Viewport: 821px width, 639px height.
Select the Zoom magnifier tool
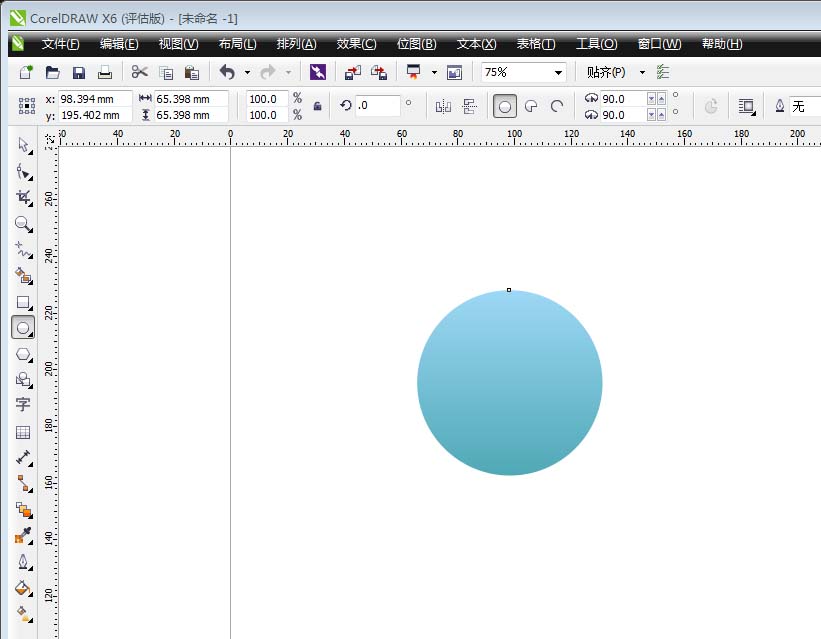pos(23,224)
